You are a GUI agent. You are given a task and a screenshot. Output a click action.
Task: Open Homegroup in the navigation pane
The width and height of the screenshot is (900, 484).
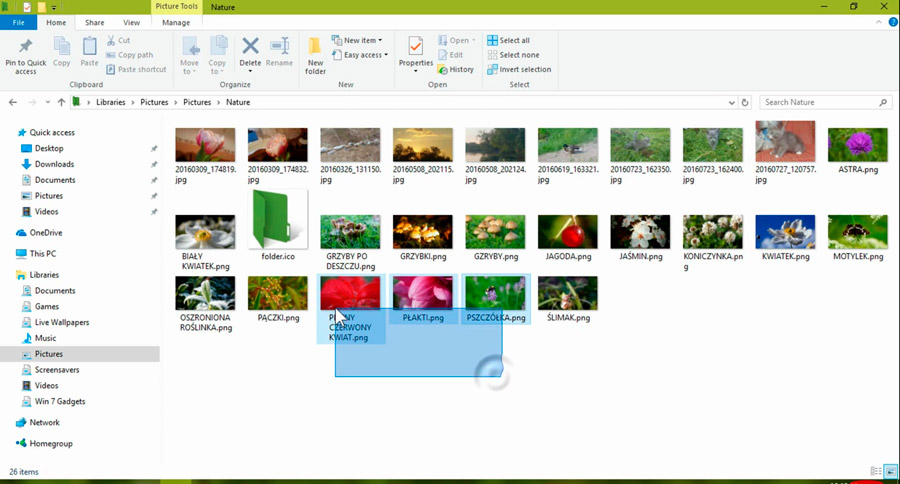(x=51, y=443)
